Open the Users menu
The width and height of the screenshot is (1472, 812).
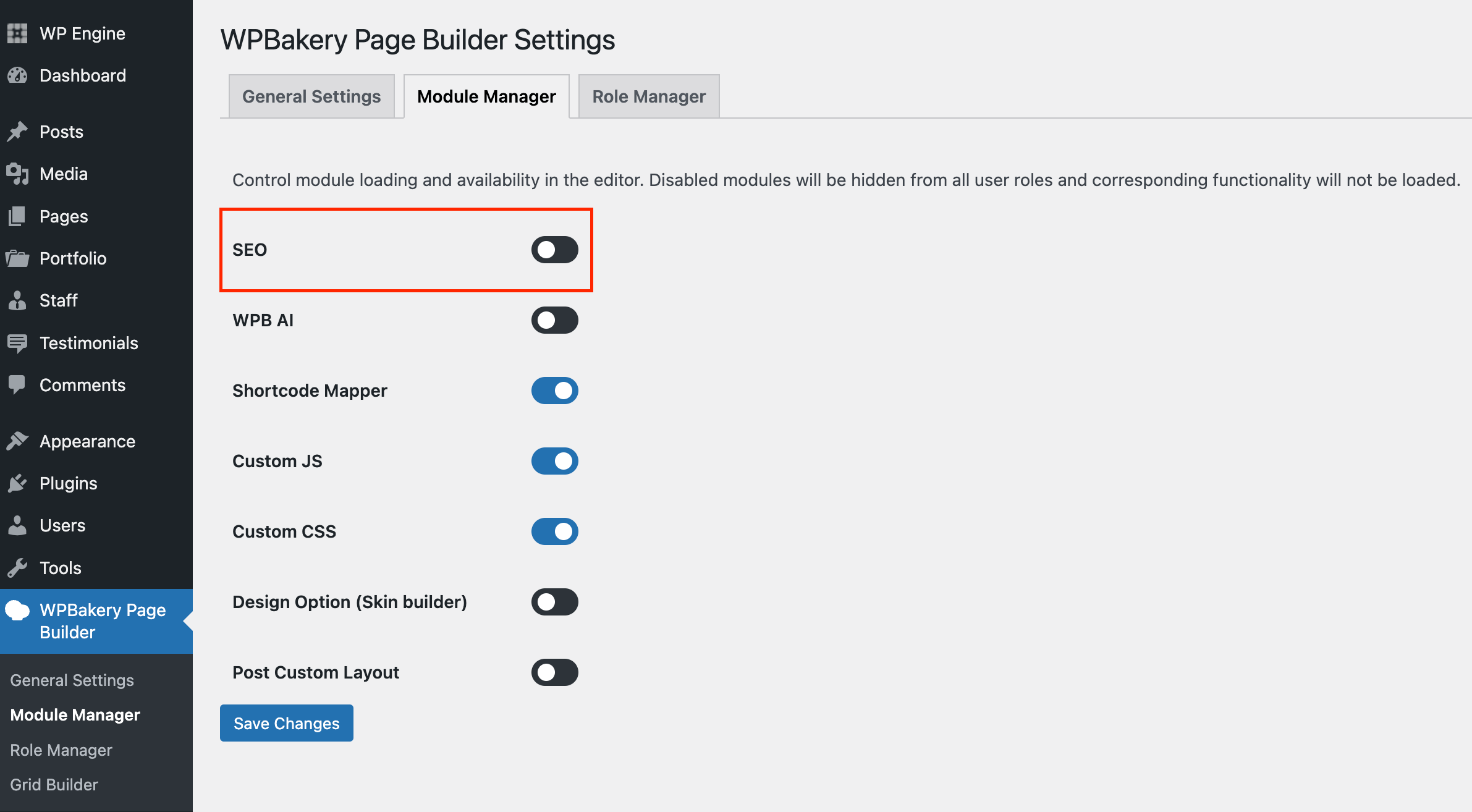96,525
